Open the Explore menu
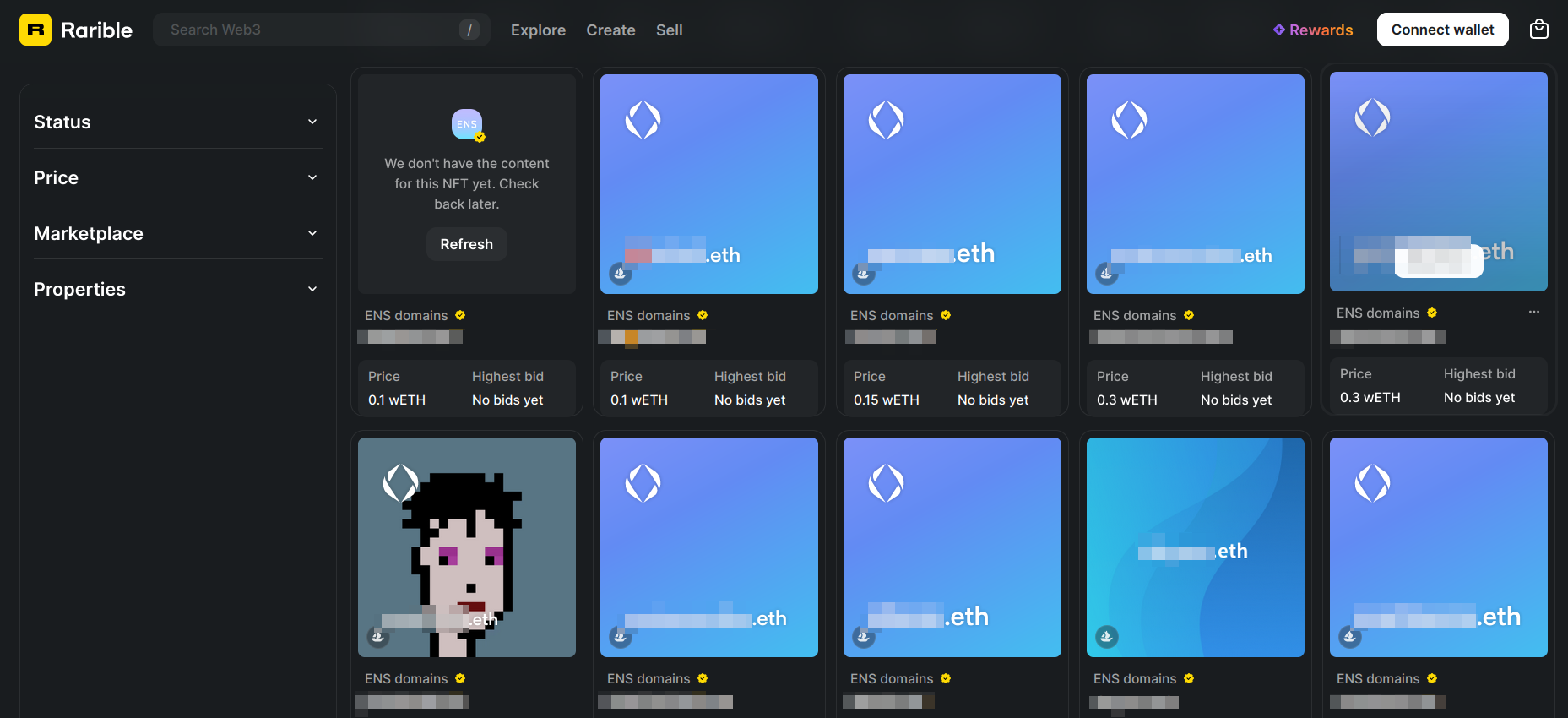 (x=538, y=30)
